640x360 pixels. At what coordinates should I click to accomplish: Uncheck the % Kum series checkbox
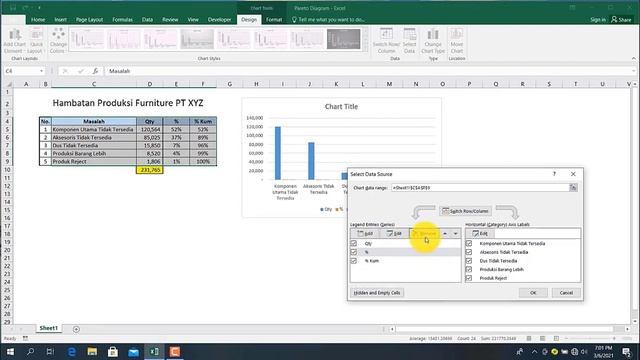354,260
